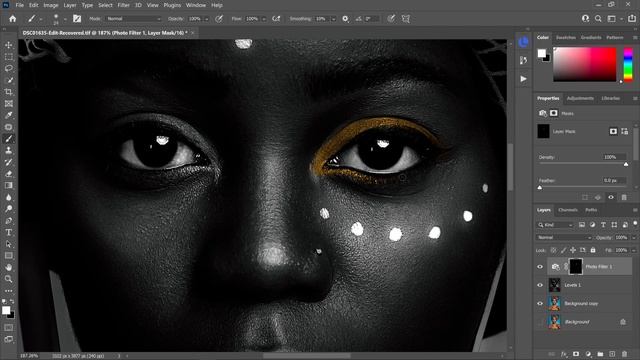Open the Actions play panel icon
The height and width of the screenshot is (360, 640).
[x=523, y=79]
